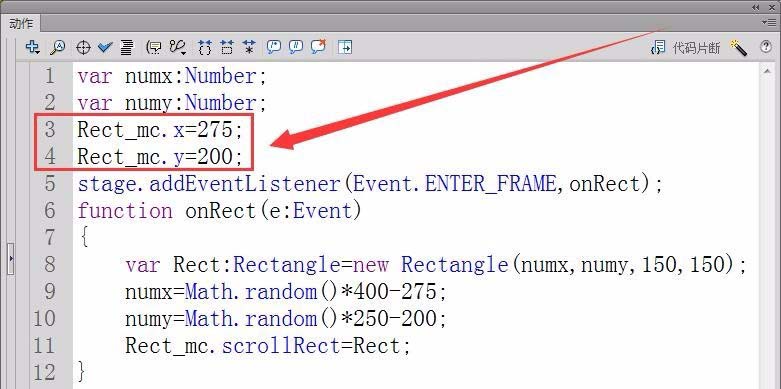Expand all collapsed code sections
Screen dimensions: 781x389
249,48
